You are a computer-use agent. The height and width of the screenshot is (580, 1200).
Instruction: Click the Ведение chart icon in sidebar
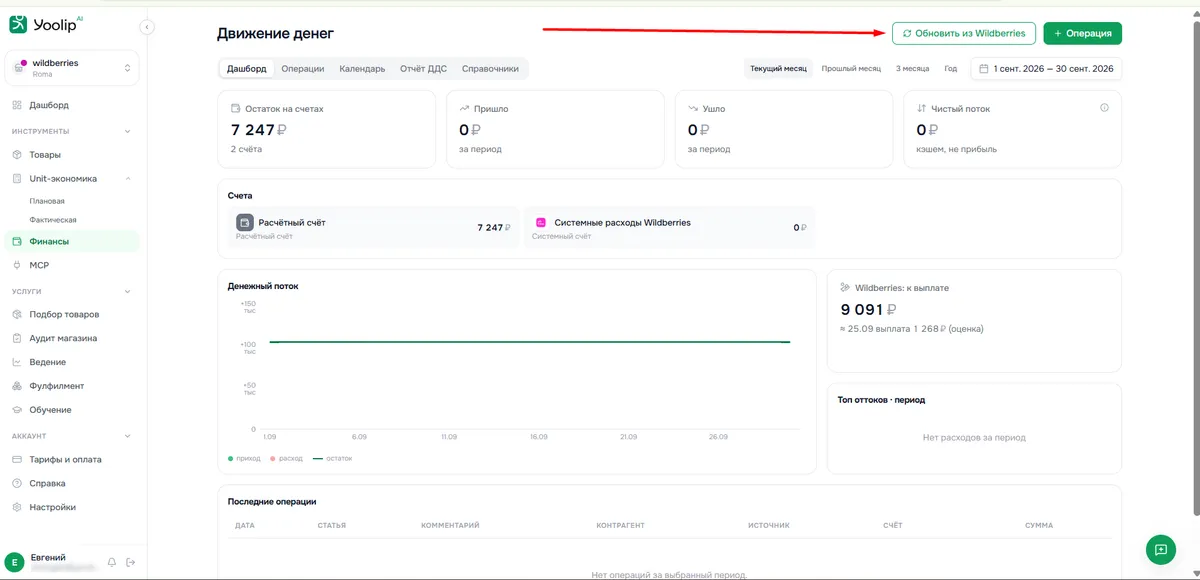point(17,362)
